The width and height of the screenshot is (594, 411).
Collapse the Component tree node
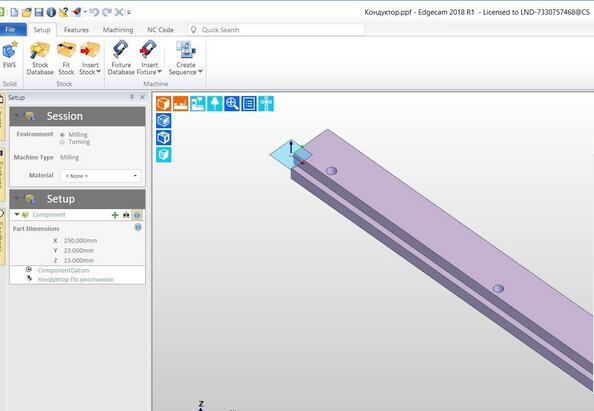pos(17,214)
